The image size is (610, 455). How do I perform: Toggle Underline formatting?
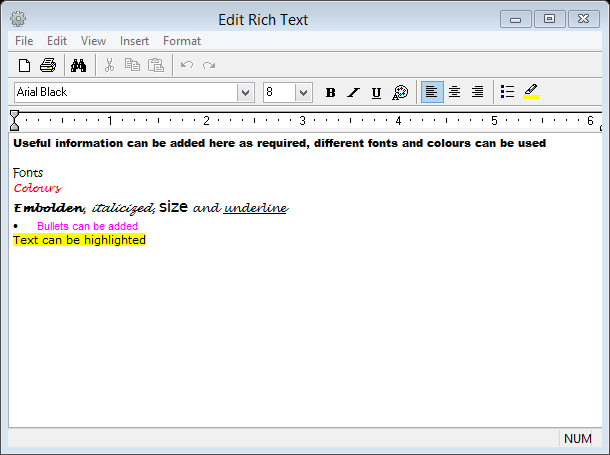pyautogui.click(x=376, y=92)
